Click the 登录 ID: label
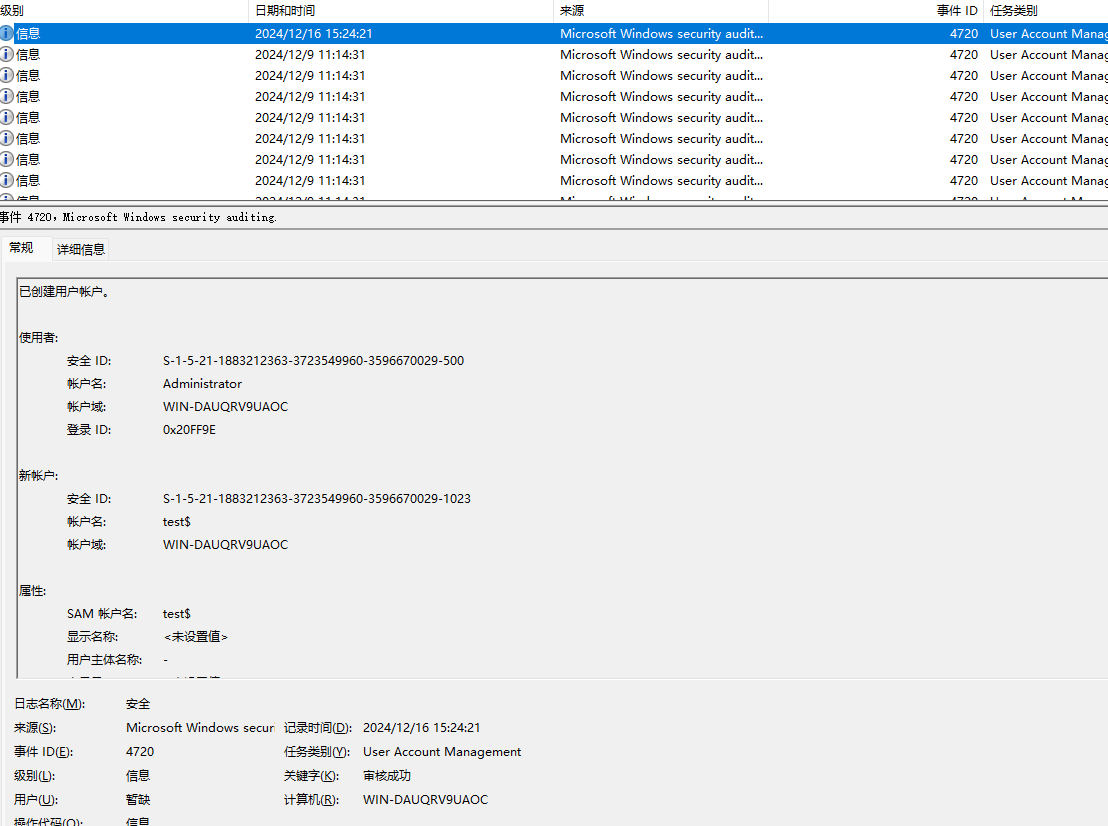The width and height of the screenshot is (1108, 826). (x=89, y=430)
